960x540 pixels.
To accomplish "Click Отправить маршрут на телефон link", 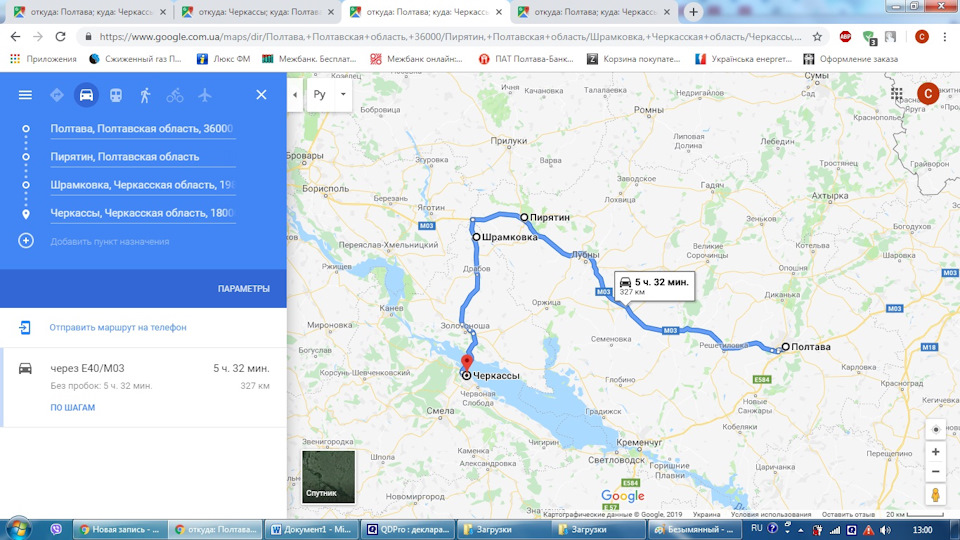I will click(x=118, y=327).
